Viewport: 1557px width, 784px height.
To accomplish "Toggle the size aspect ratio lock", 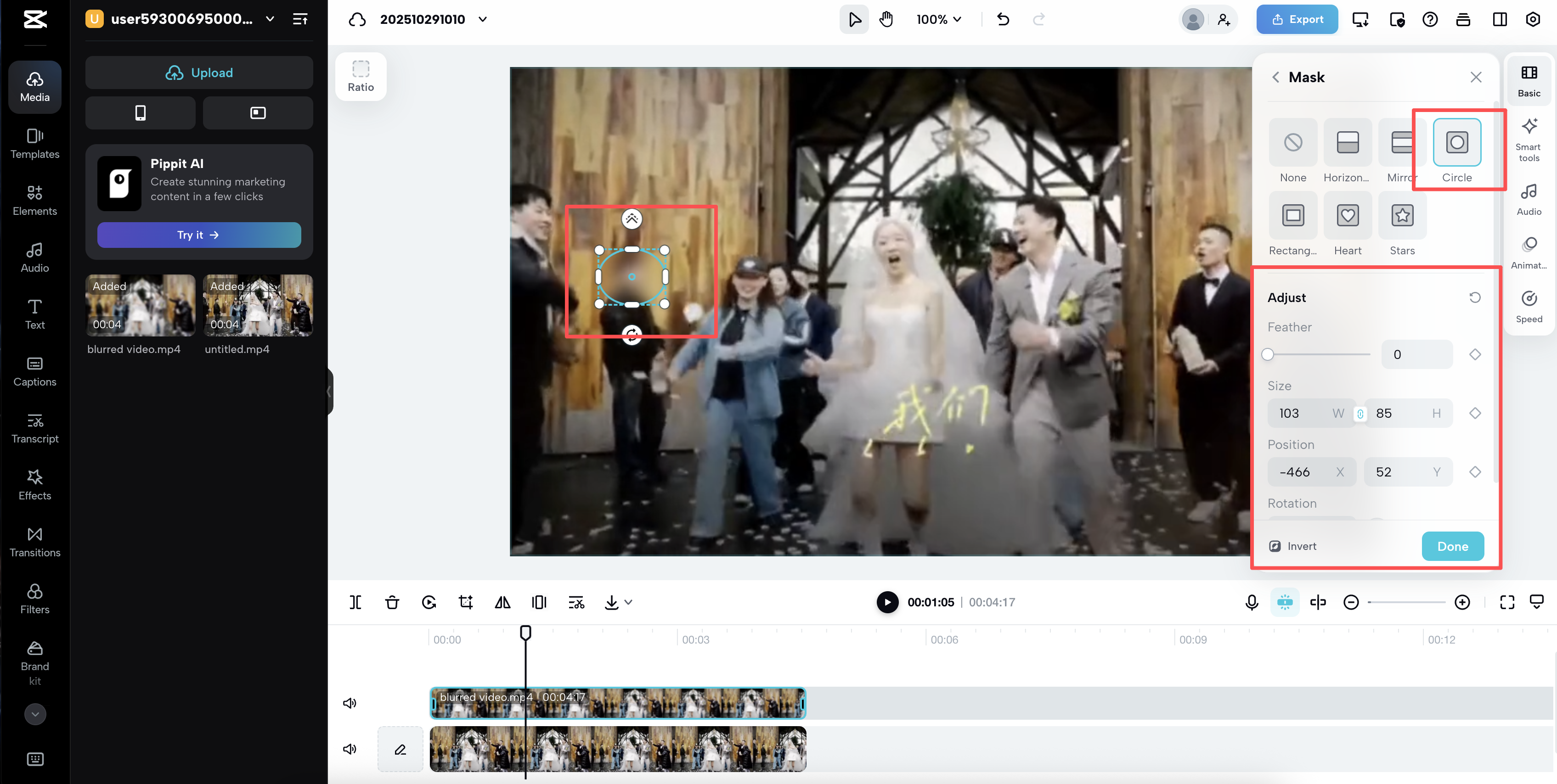I will (x=1360, y=414).
